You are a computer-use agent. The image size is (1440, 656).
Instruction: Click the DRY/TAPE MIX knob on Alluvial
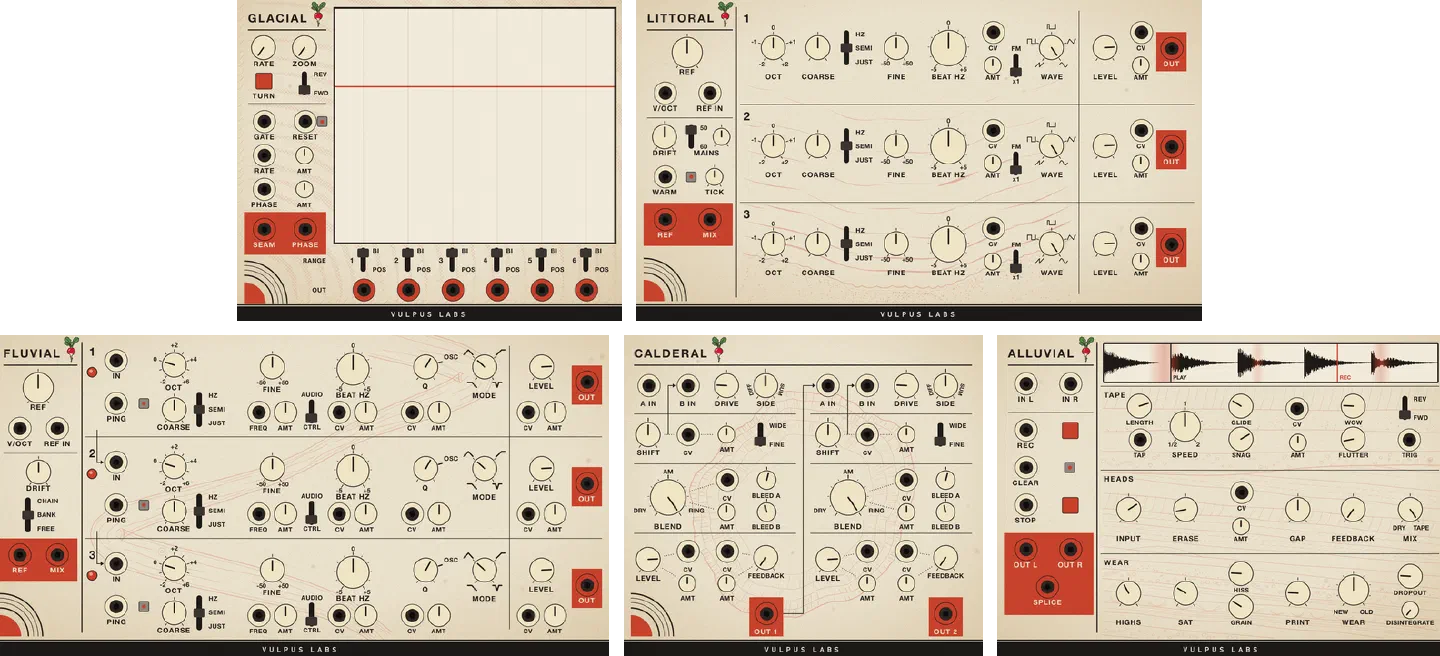pos(1409,509)
